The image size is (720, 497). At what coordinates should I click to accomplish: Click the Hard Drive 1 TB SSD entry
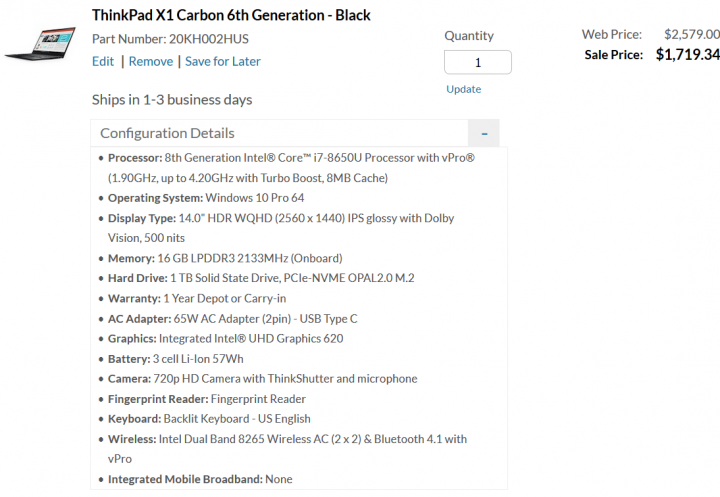(x=261, y=278)
